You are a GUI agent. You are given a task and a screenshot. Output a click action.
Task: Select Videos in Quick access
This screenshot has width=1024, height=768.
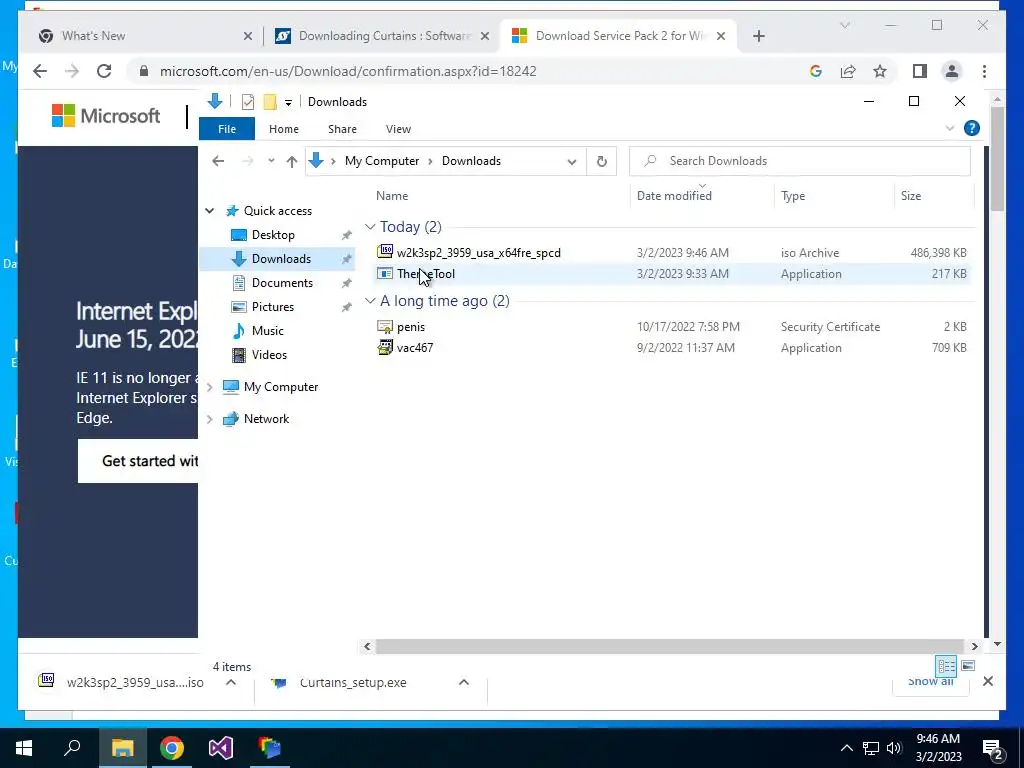click(269, 355)
